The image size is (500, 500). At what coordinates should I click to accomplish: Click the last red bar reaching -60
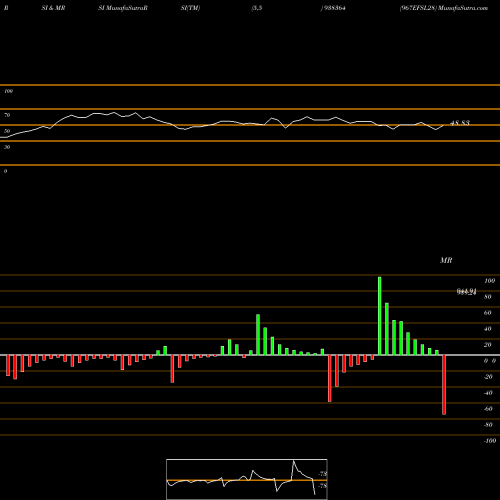pyautogui.click(x=444, y=385)
